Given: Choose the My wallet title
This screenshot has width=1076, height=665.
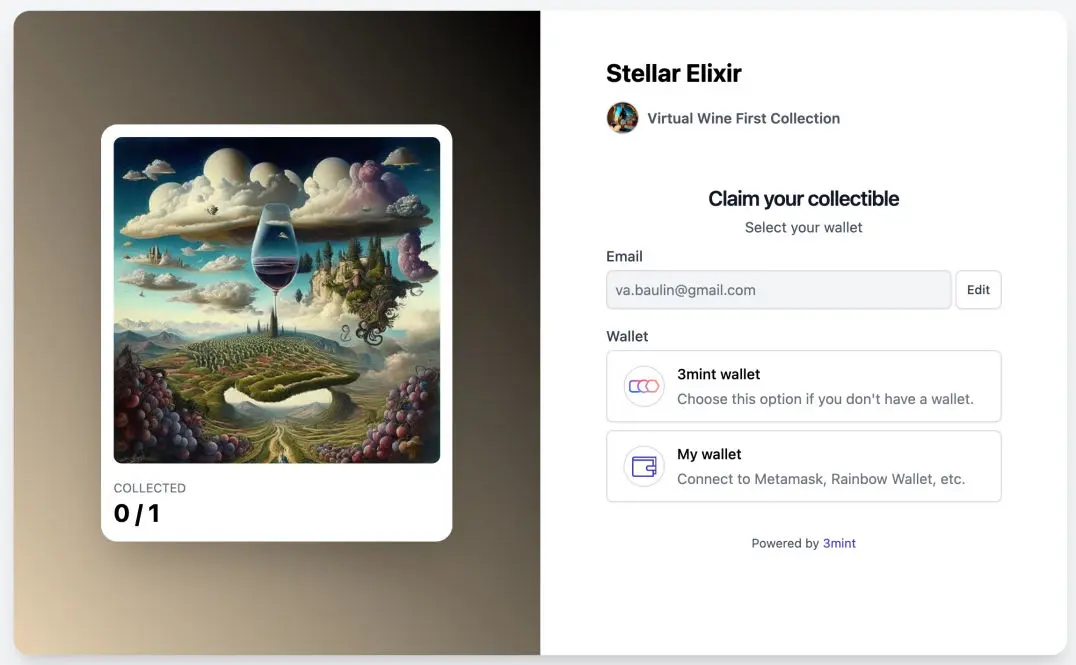Looking at the screenshot, I should coord(709,454).
